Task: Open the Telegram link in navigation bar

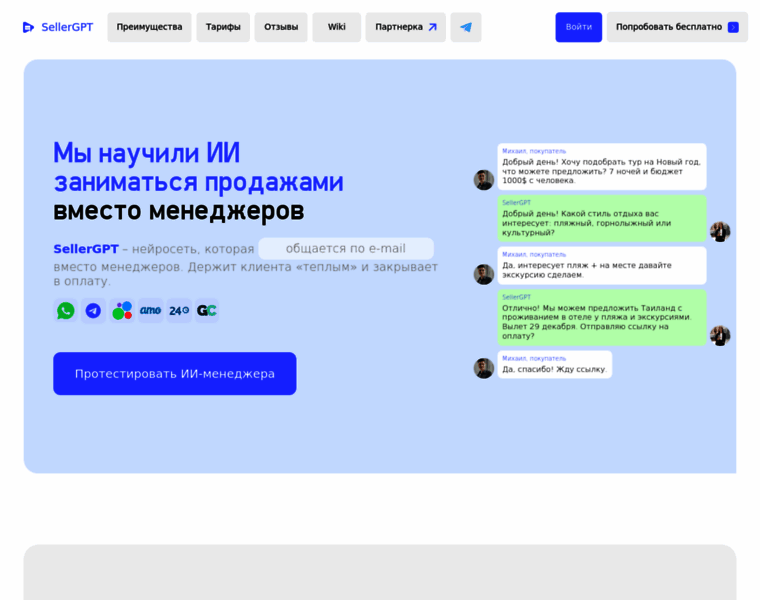Action: tap(465, 27)
